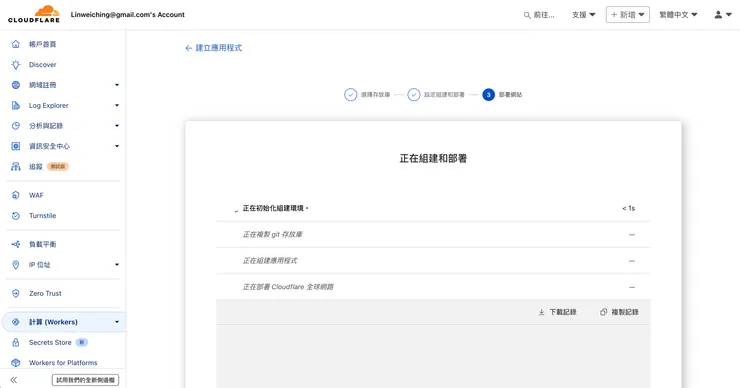Expand the 分析與記錄 submenu arrow
The height and width of the screenshot is (388, 740).
[117, 126]
